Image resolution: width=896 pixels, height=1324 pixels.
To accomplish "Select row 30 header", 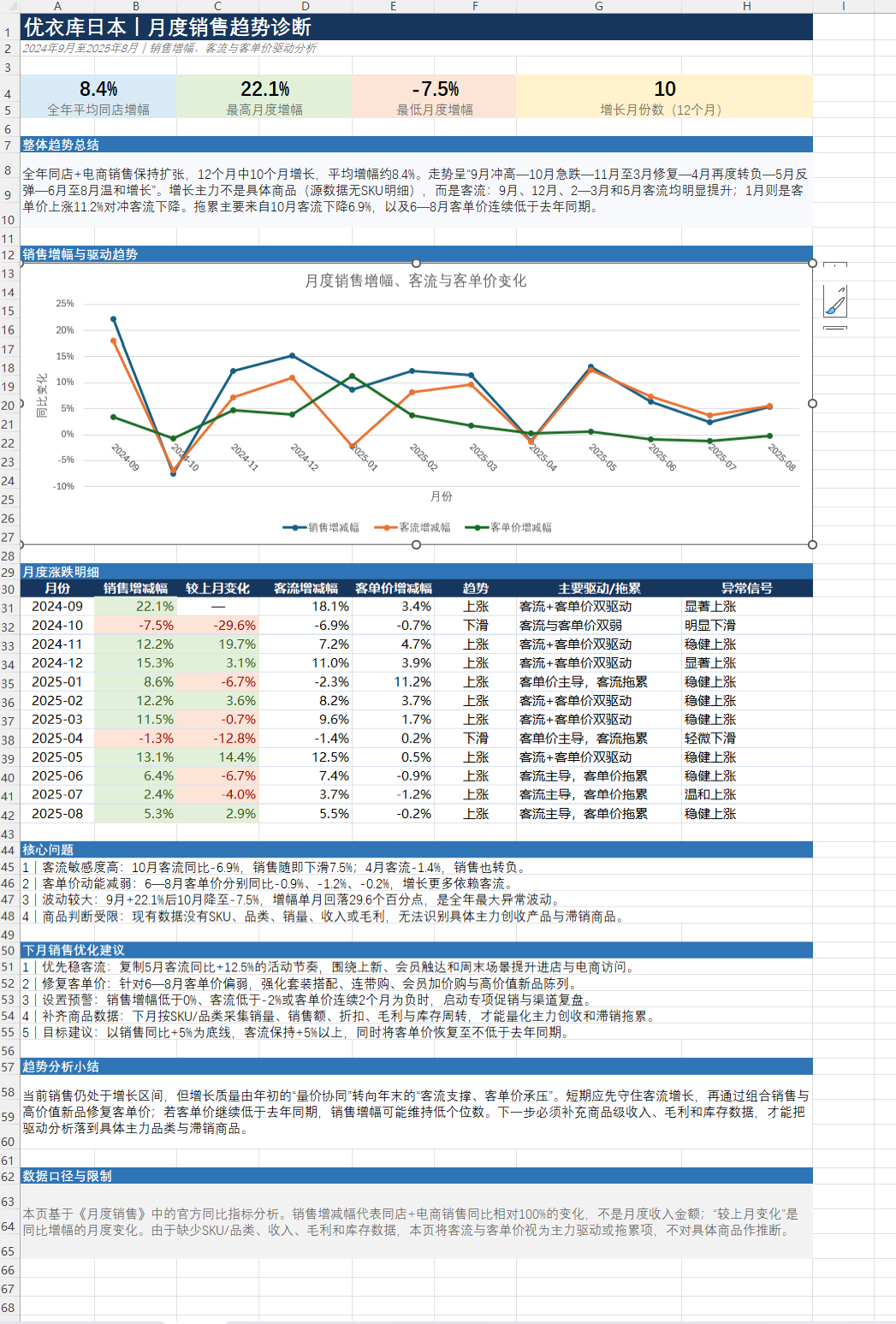I will point(9,589).
